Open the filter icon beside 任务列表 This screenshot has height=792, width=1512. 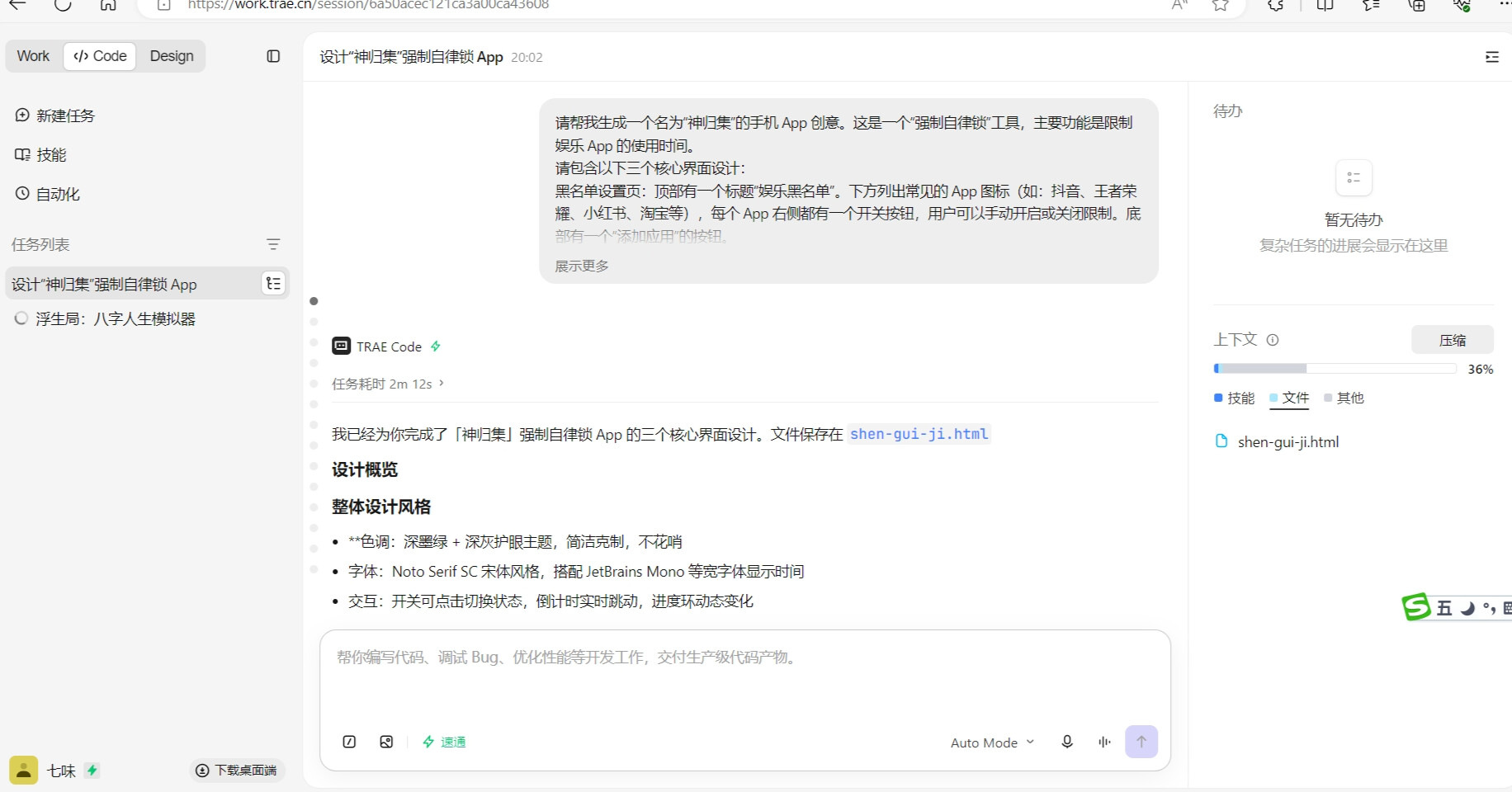[273, 244]
